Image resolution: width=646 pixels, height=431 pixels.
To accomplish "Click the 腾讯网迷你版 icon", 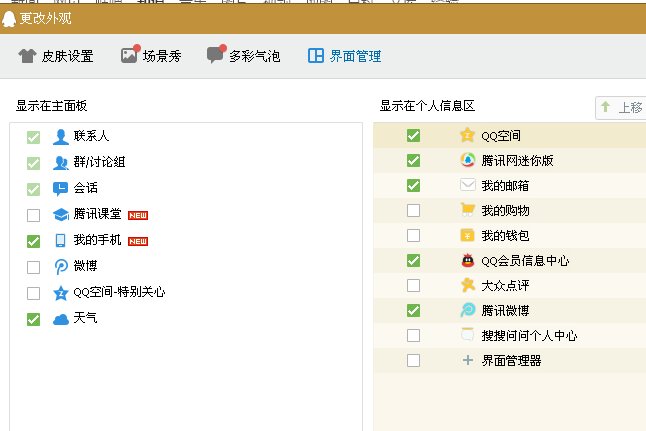I will point(467,160).
